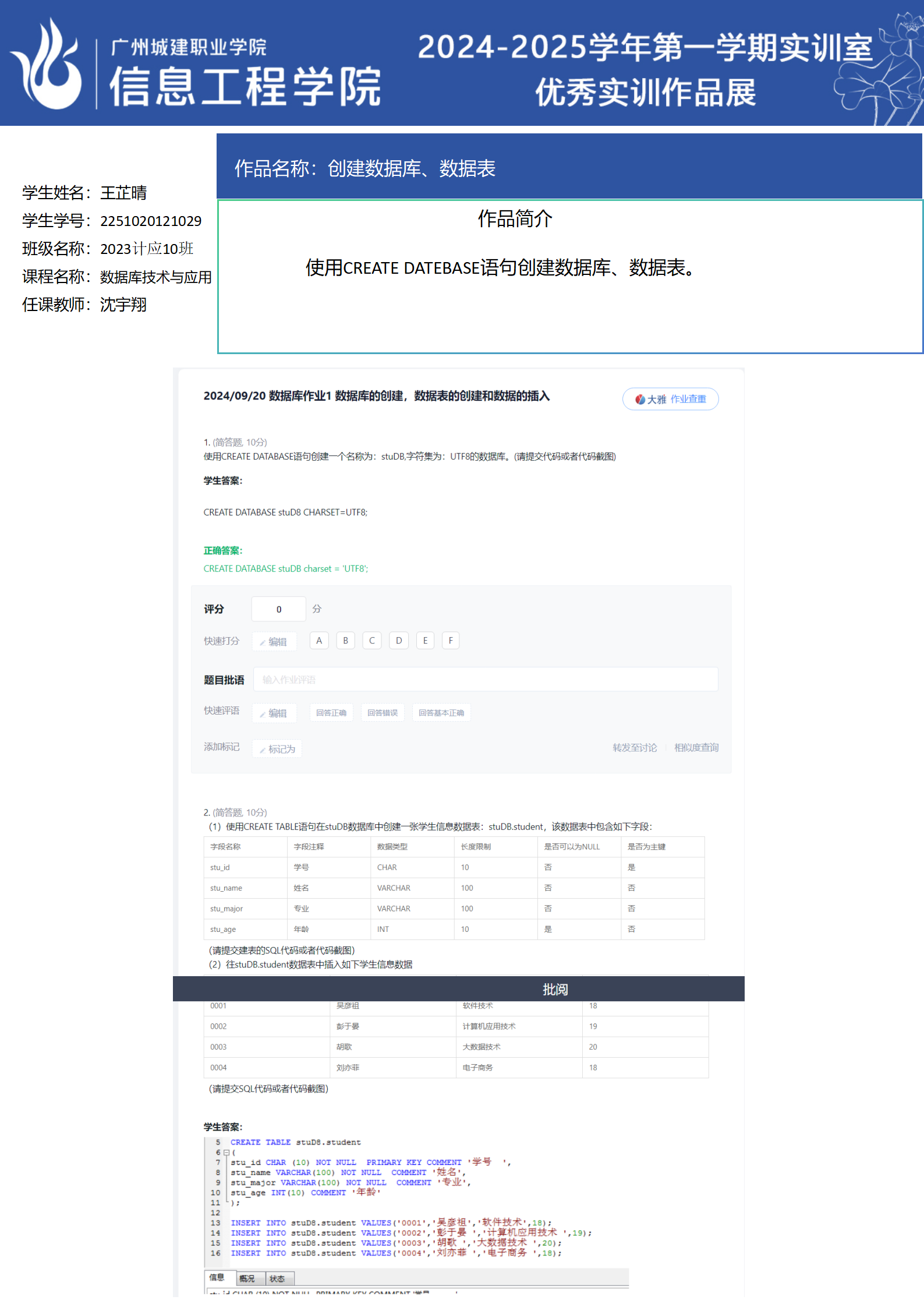924x1307 pixels.
Task: Select quick grade A
Action: click(x=319, y=641)
